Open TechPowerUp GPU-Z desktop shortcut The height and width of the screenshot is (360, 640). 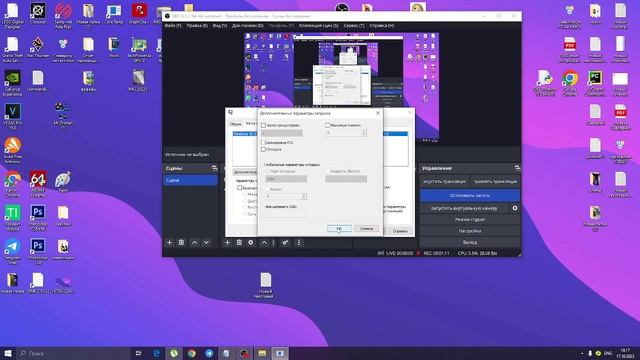[x=139, y=49]
